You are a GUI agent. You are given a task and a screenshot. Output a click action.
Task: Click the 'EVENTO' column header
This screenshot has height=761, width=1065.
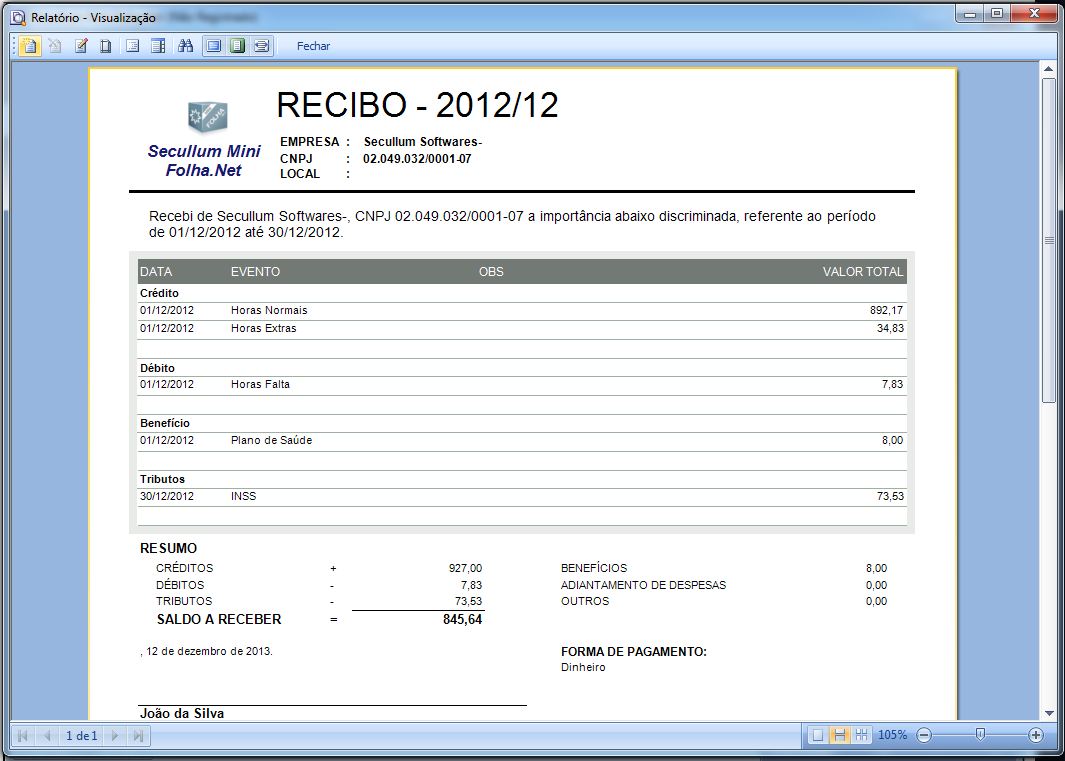tap(255, 272)
